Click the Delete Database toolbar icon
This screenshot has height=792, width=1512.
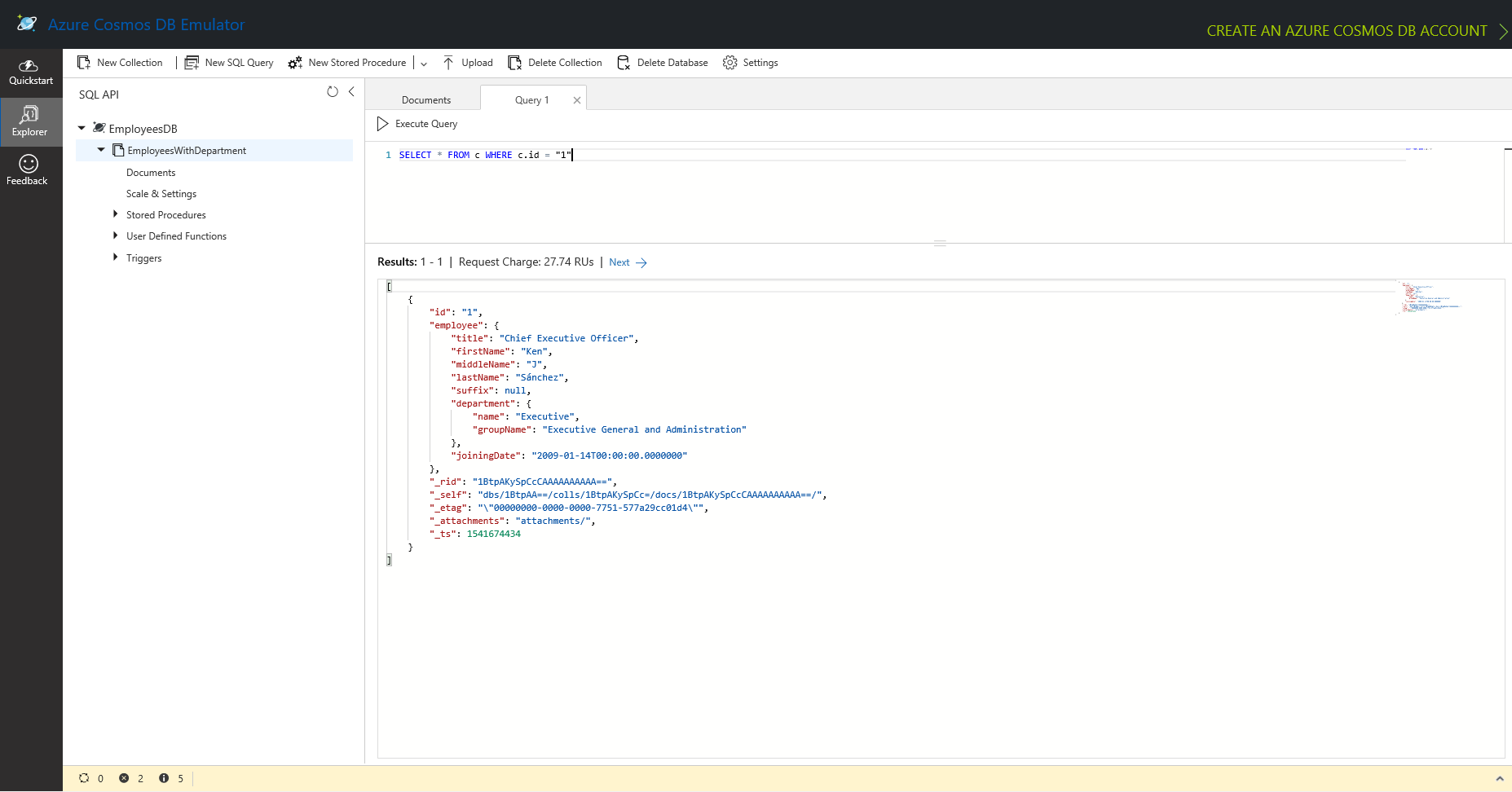coord(624,63)
